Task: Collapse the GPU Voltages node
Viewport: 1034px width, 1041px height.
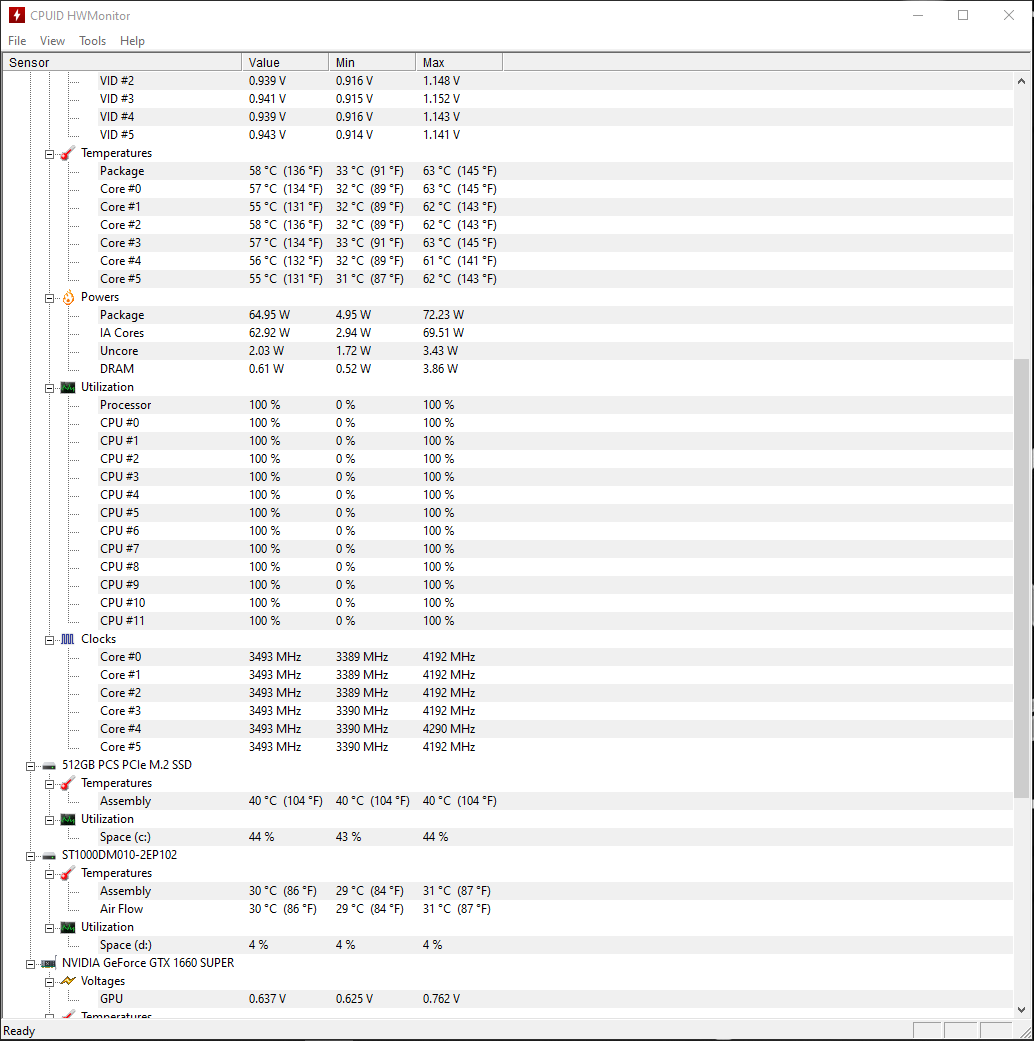Action: tap(49, 982)
